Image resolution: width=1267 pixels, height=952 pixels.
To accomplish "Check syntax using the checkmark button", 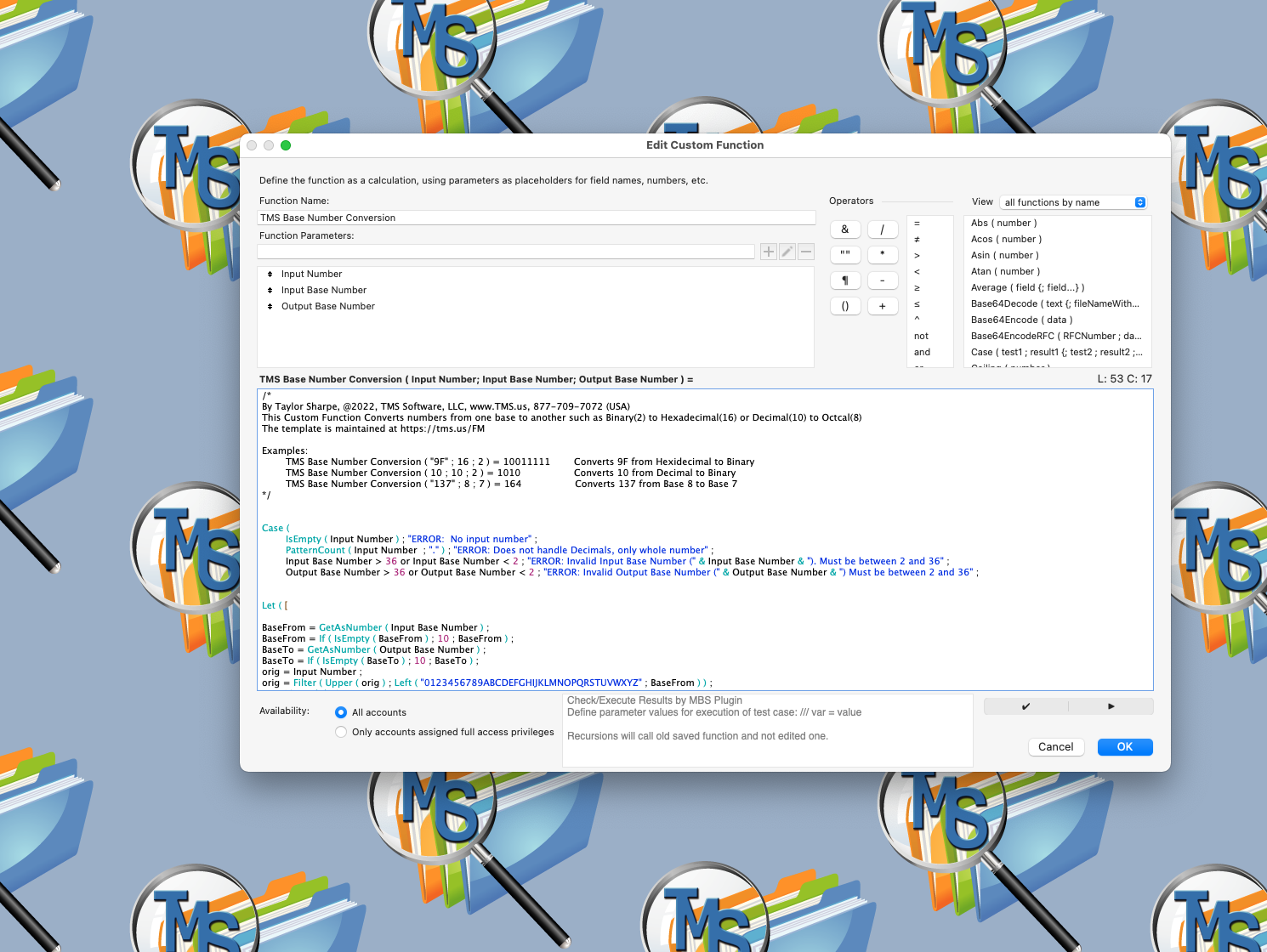I will 1026,706.
